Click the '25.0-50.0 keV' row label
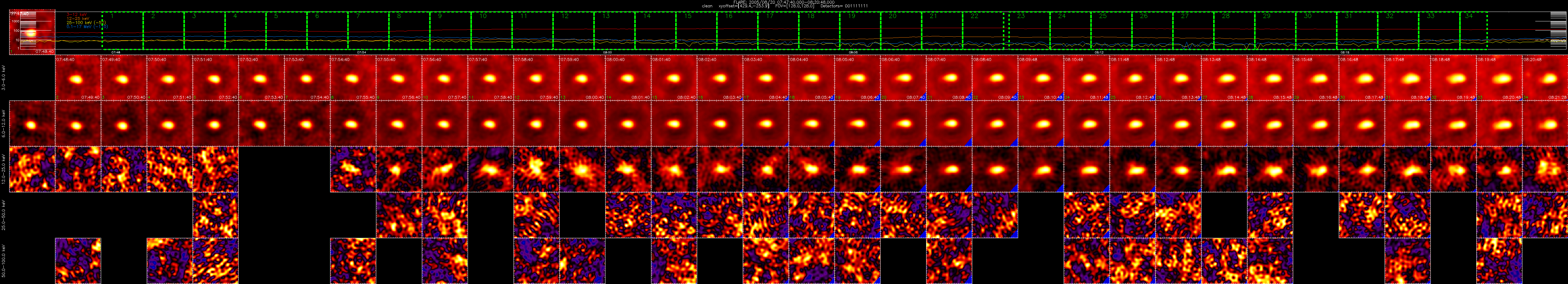 coord(4,215)
